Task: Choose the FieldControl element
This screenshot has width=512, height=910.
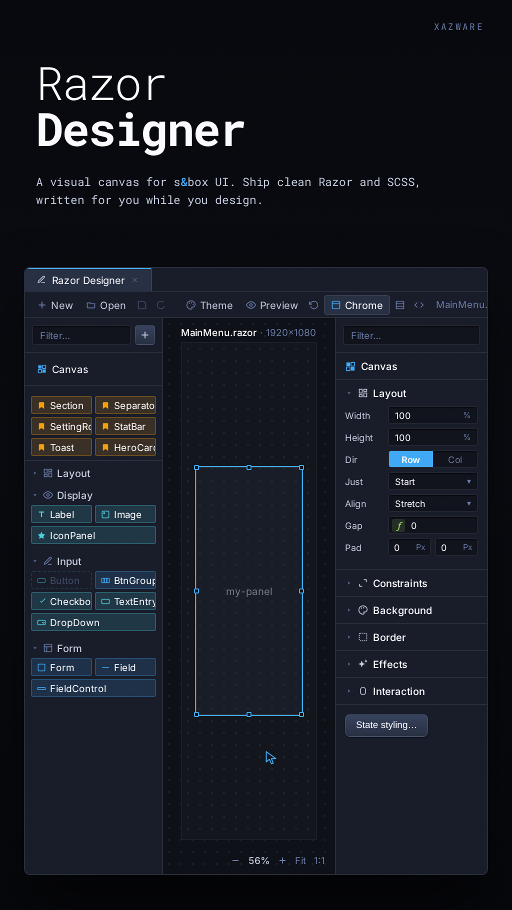Action: click(93, 688)
